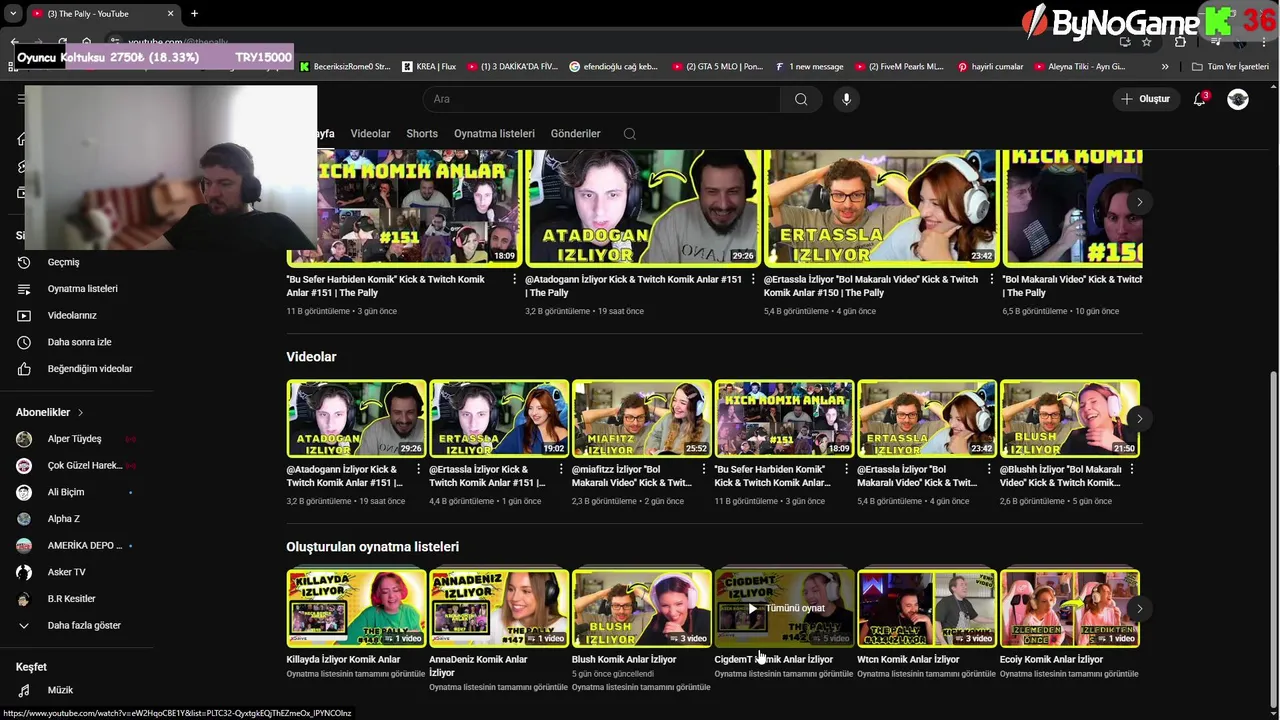
Task: Expand Abonelikler section chevron
Action: [81, 412]
